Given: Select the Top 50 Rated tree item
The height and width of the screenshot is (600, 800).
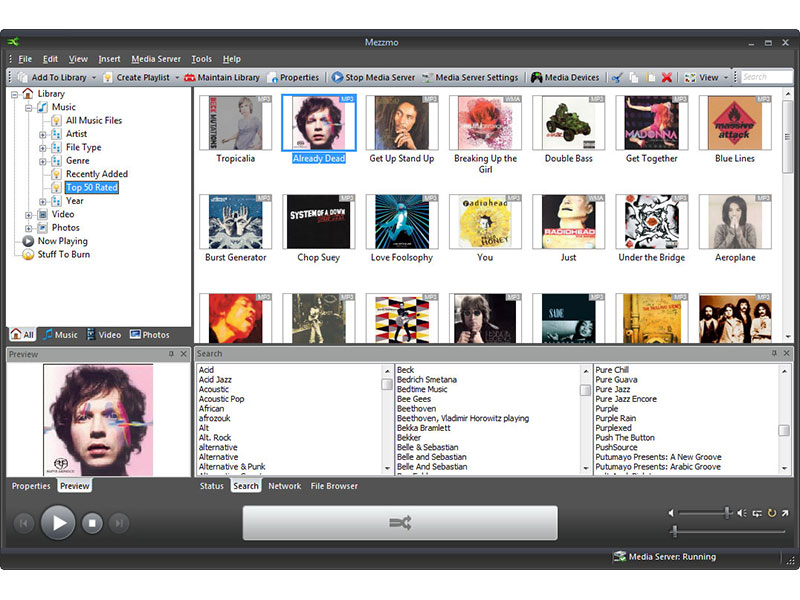Looking at the screenshot, I should coord(92,187).
